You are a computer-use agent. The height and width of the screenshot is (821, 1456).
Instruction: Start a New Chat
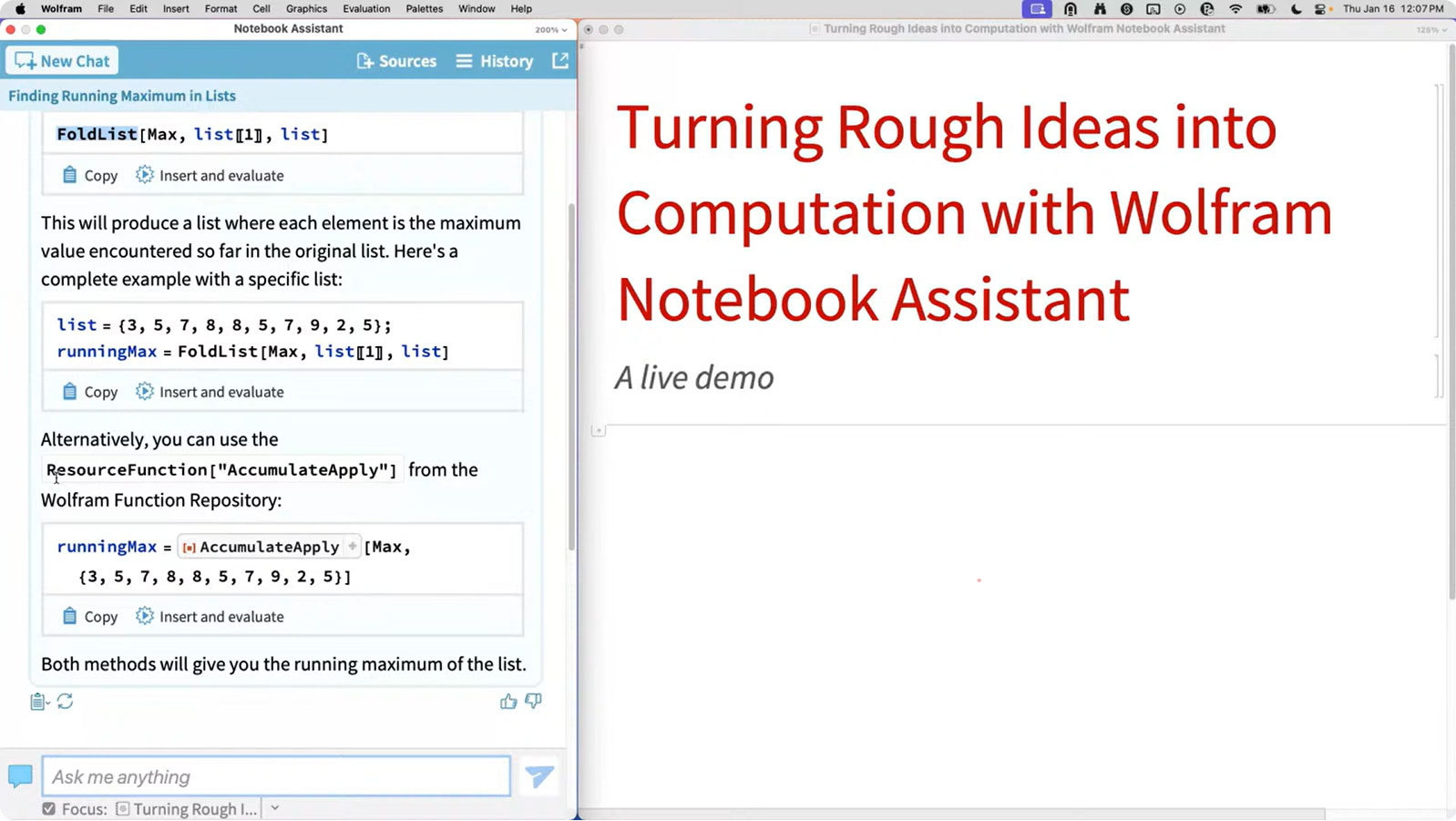tap(62, 61)
